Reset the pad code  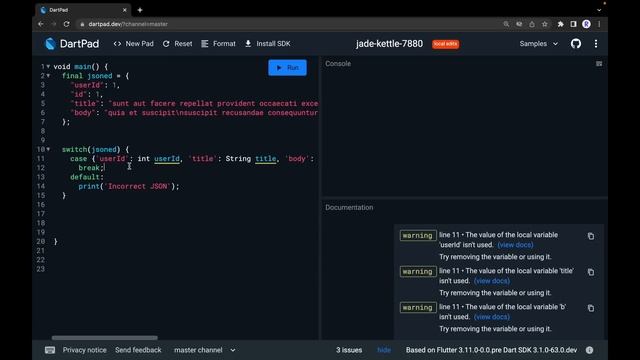coord(178,44)
